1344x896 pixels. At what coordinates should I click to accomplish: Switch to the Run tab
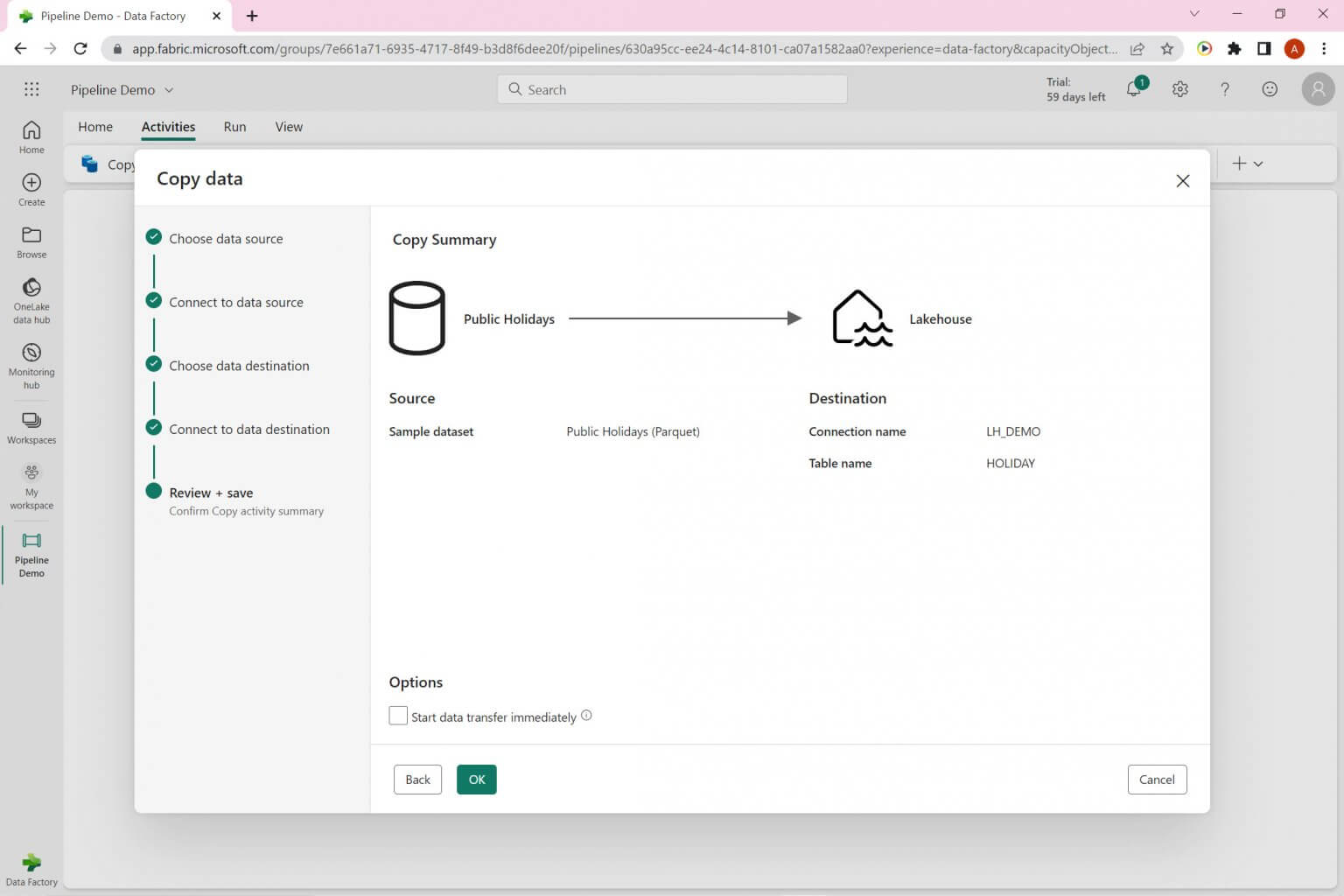(x=234, y=127)
